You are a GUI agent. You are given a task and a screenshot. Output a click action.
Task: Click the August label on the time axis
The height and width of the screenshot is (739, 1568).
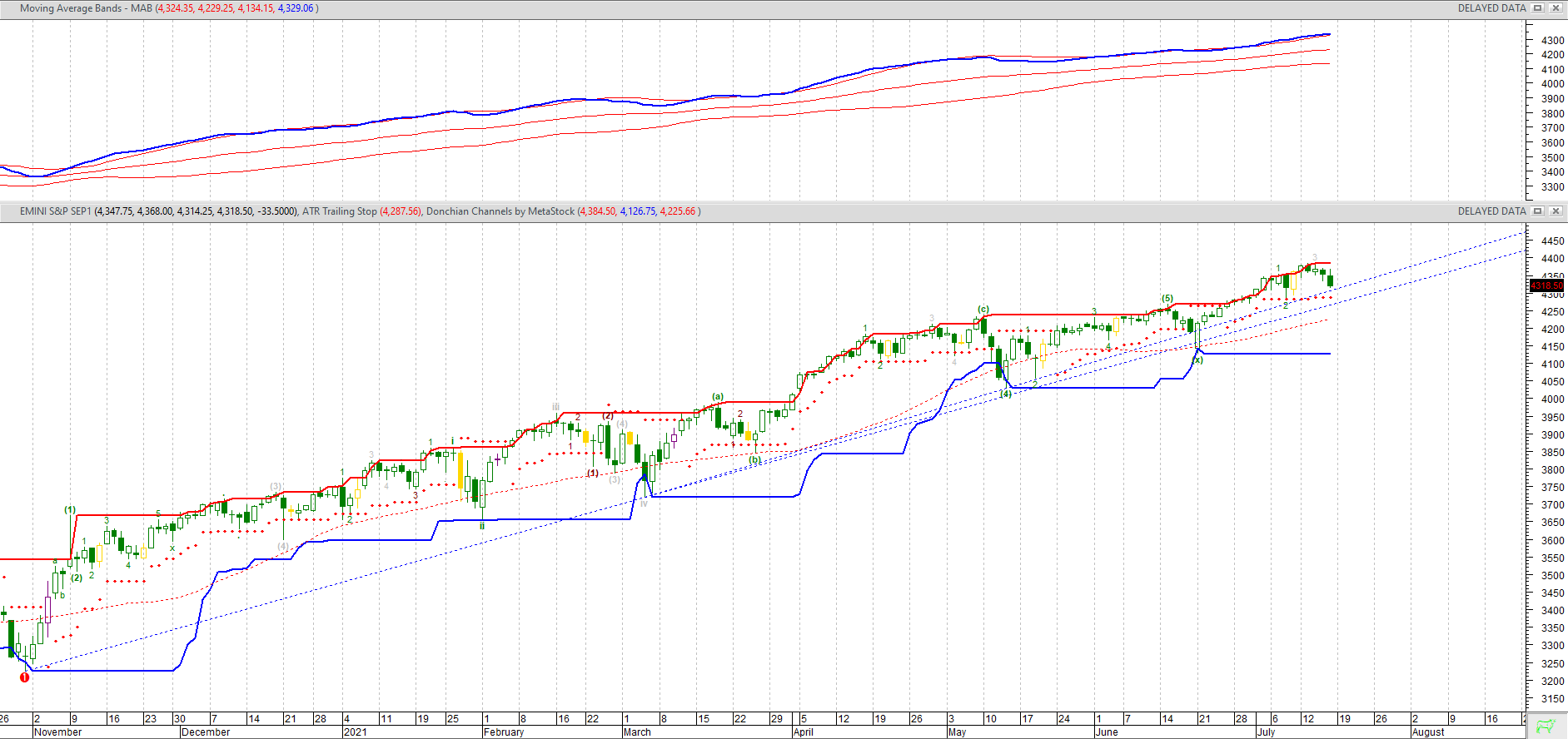coord(1428,732)
